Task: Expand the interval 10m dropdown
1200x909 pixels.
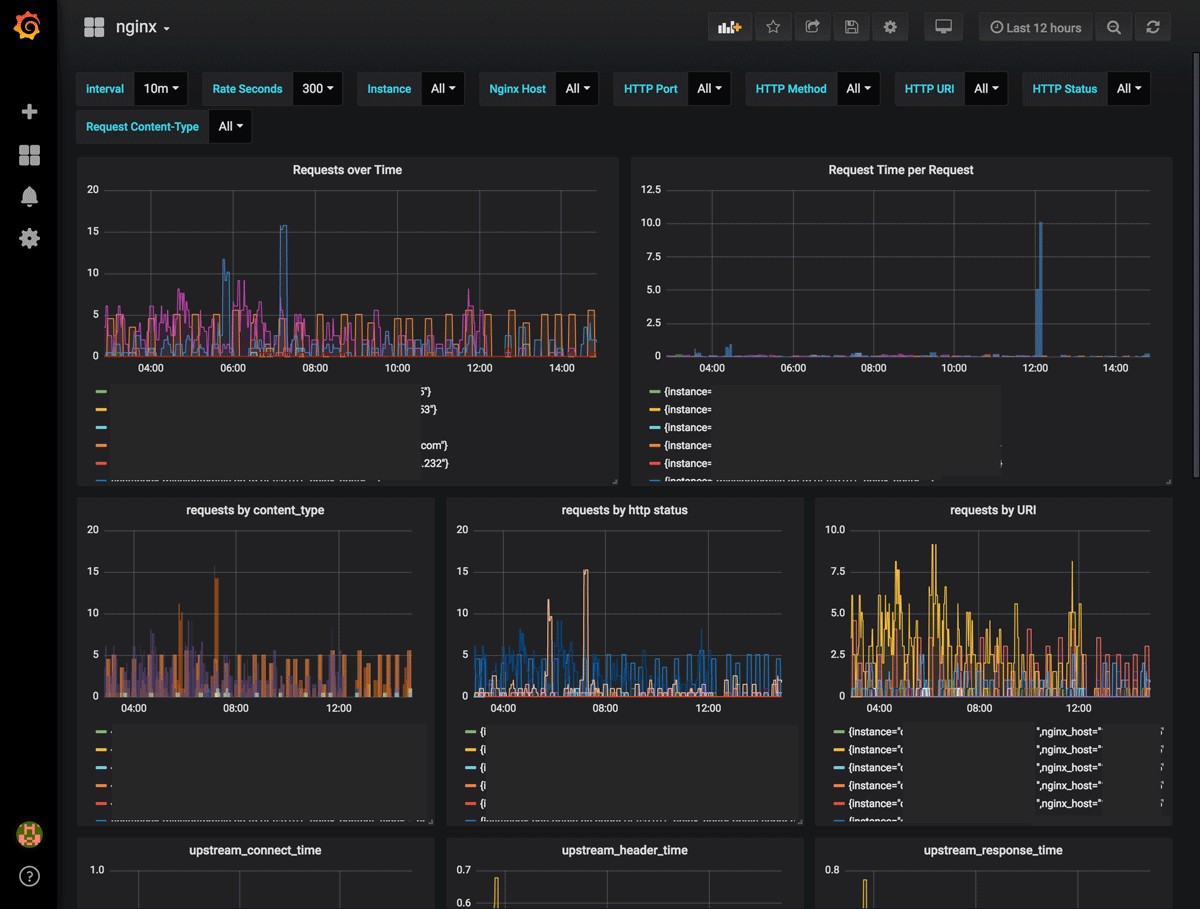Action: 161,89
